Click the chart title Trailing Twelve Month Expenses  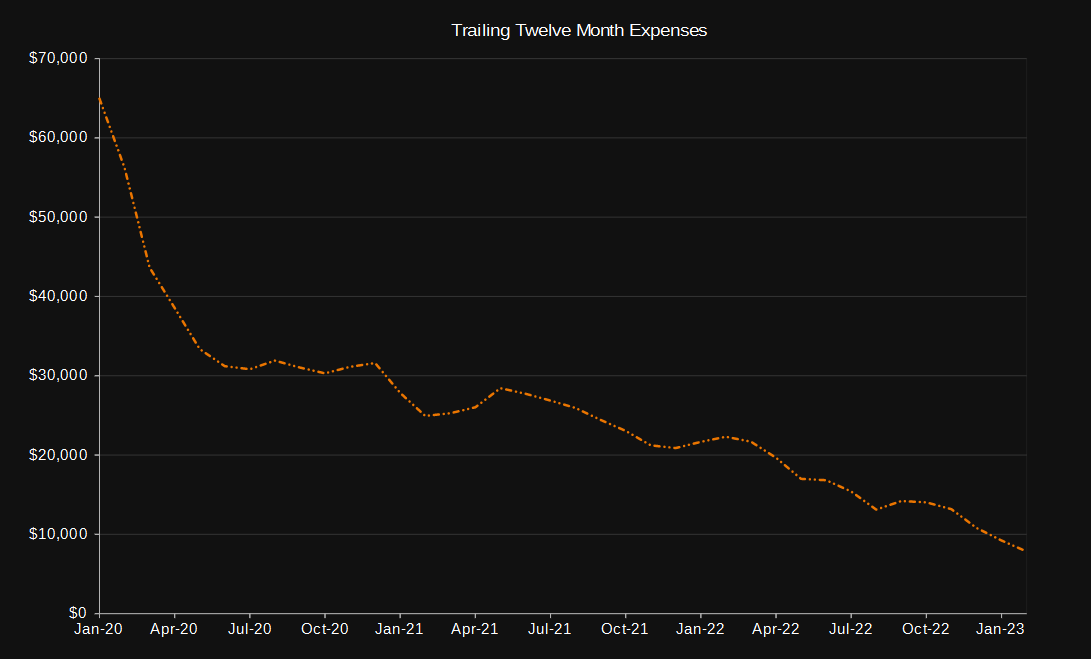pyautogui.click(x=579, y=31)
